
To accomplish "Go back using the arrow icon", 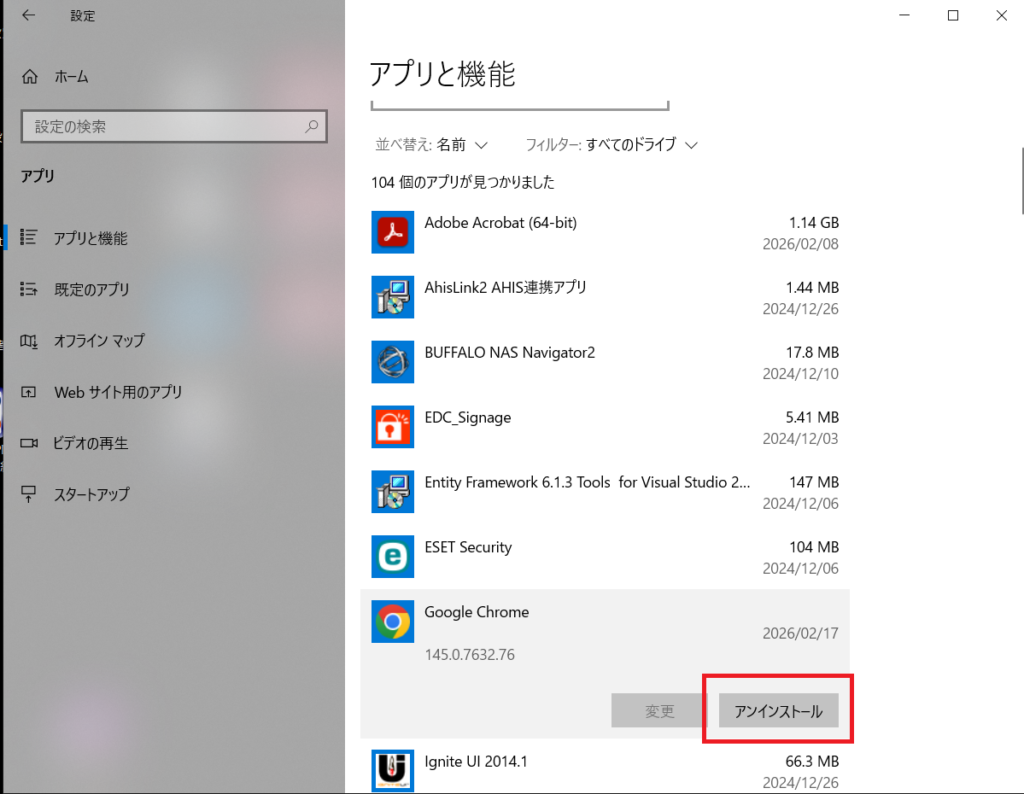I will [x=29, y=16].
